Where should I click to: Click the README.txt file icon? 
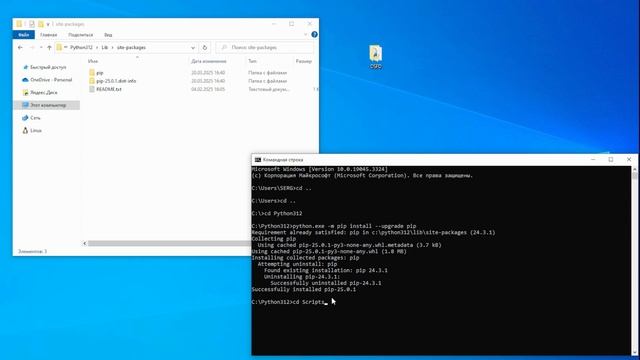92,89
